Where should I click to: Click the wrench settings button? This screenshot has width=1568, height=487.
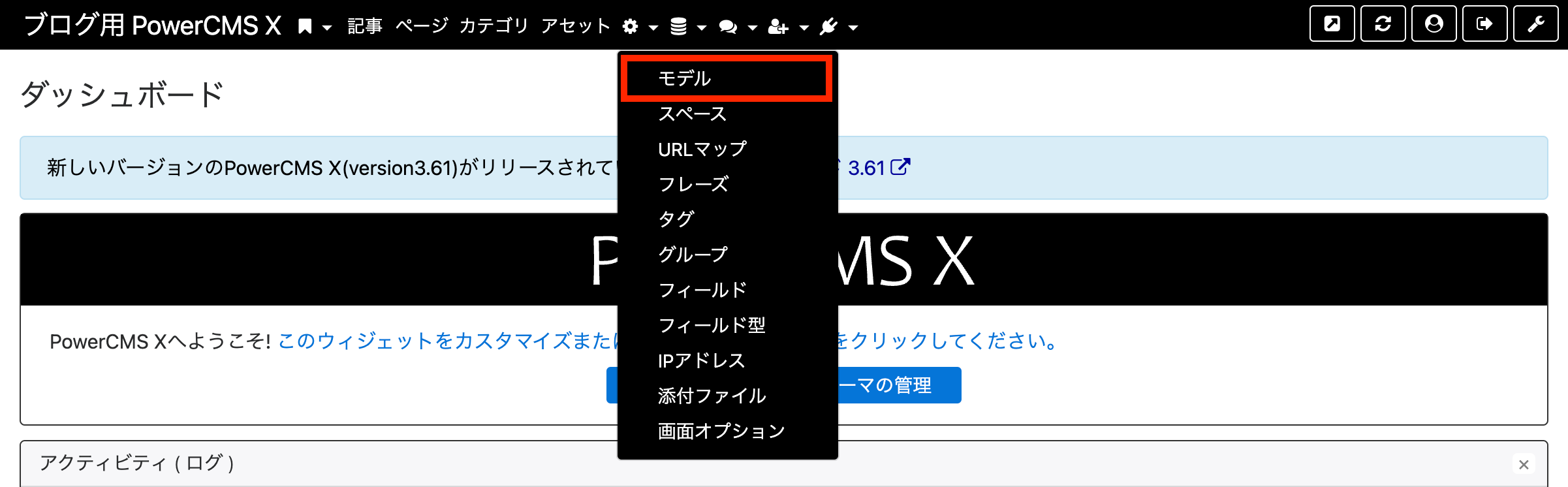pyautogui.click(x=1535, y=24)
